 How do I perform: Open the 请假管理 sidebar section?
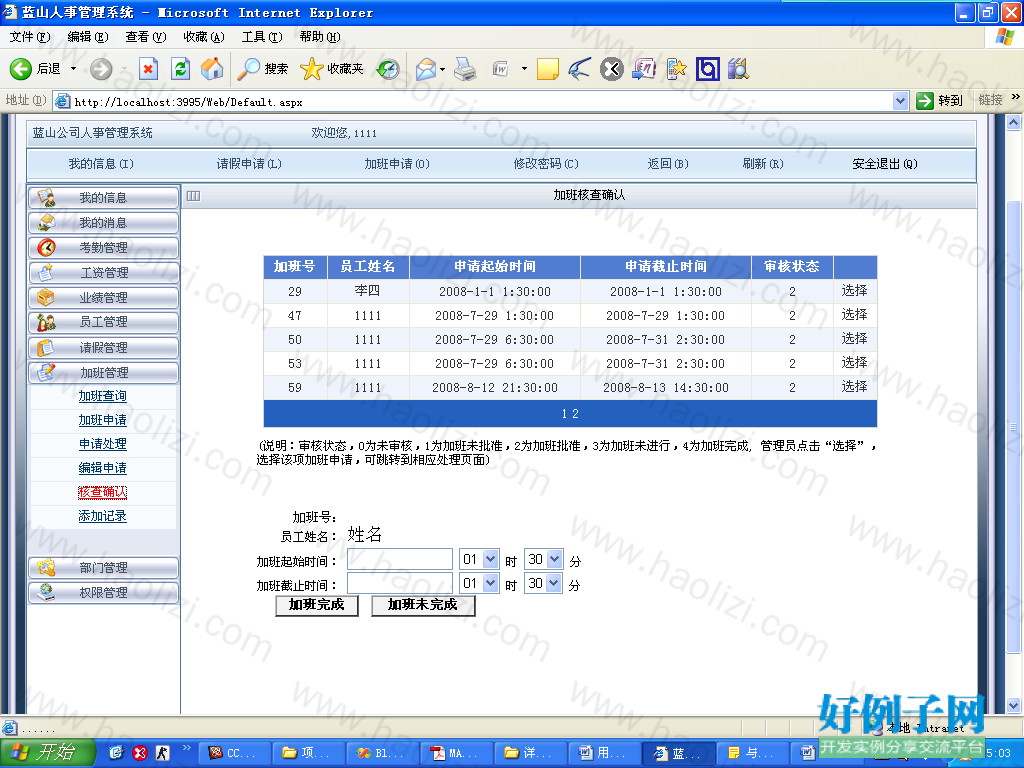tap(103, 347)
